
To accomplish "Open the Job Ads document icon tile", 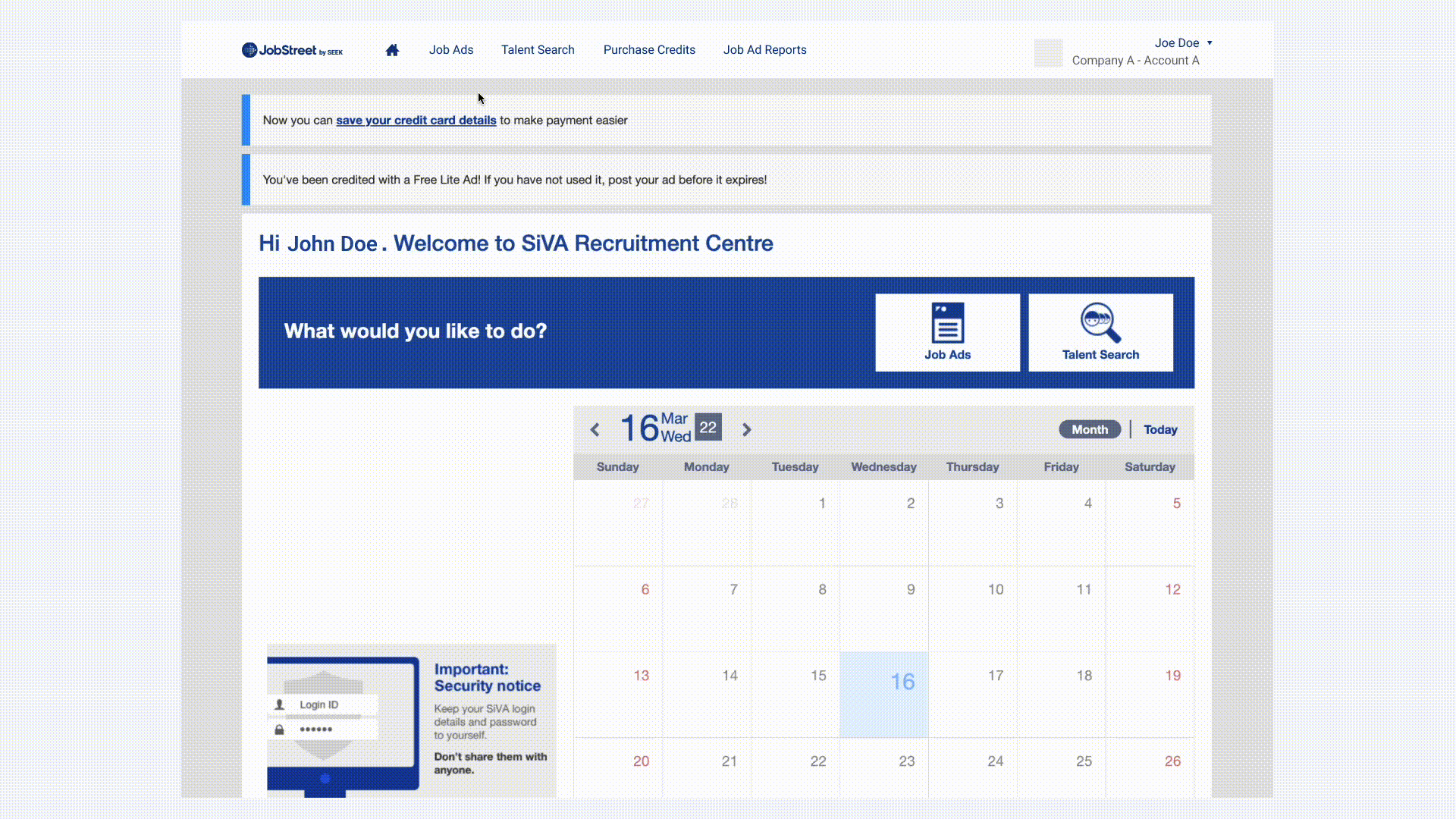I will pos(947,332).
